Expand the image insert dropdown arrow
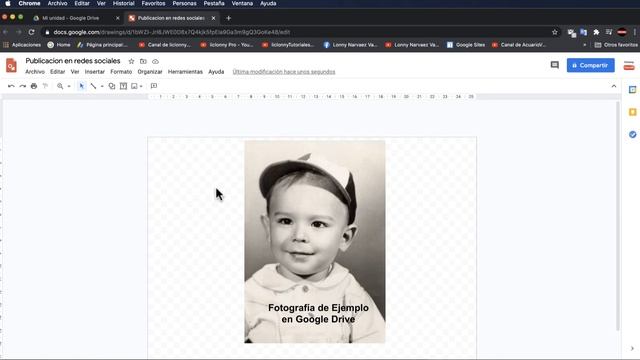Viewport: 640px width, 360px height. tap(141, 86)
